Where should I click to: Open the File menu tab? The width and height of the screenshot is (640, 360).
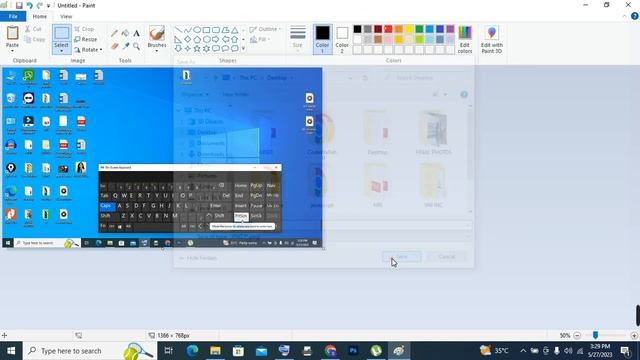click(x=13, y=16)
